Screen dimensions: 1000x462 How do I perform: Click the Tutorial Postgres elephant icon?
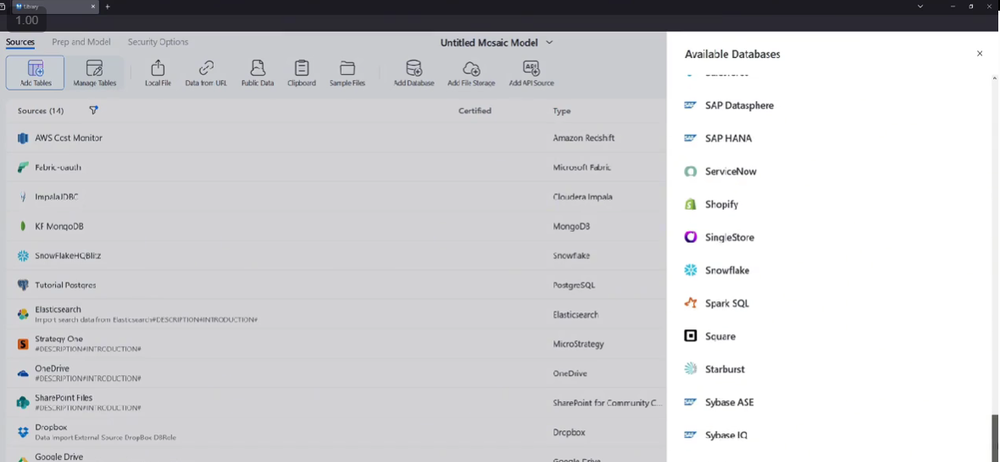coord(23,285)
